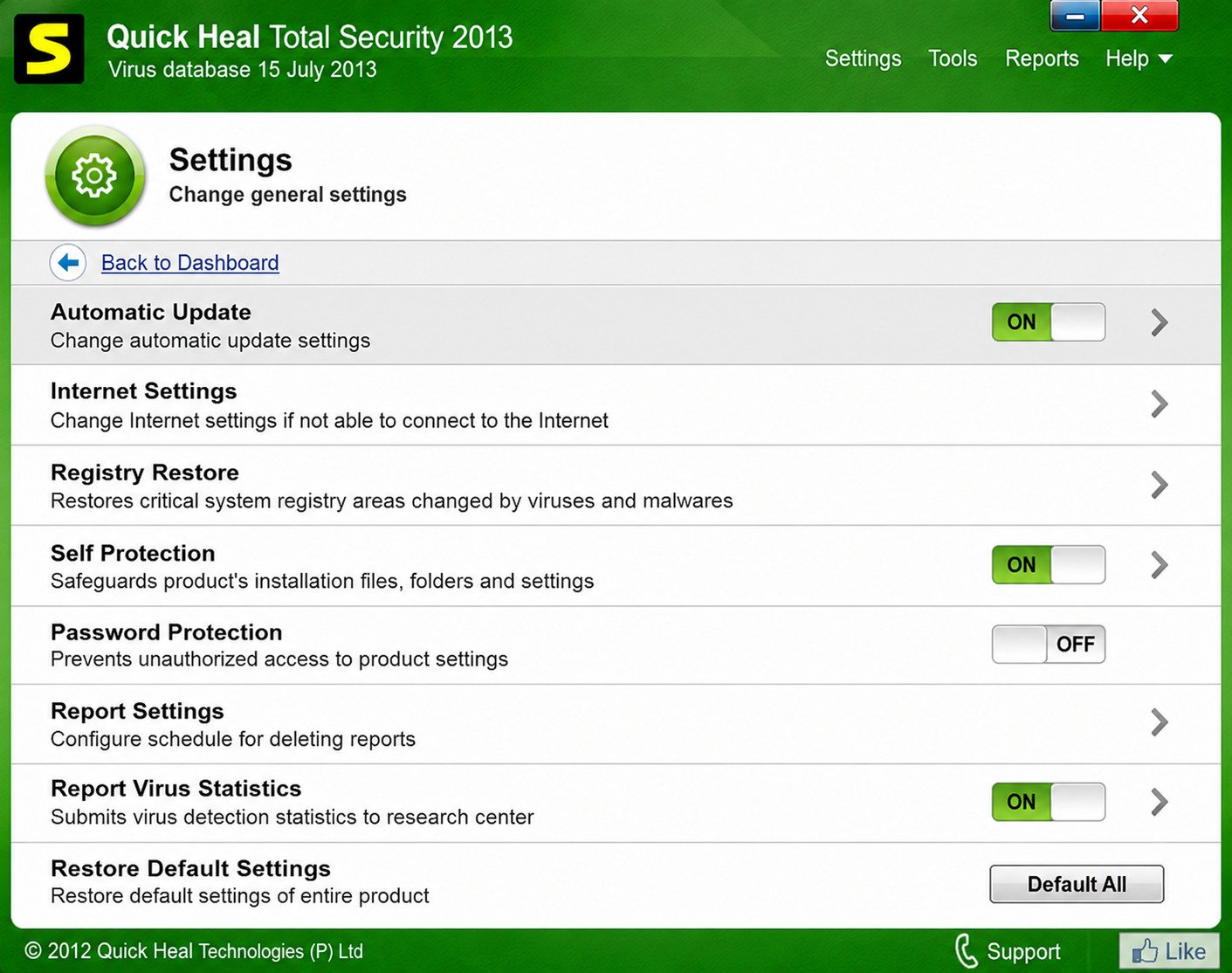
Task: Click 'Restore default settings of entire product' text
Action: click(240, 895)
